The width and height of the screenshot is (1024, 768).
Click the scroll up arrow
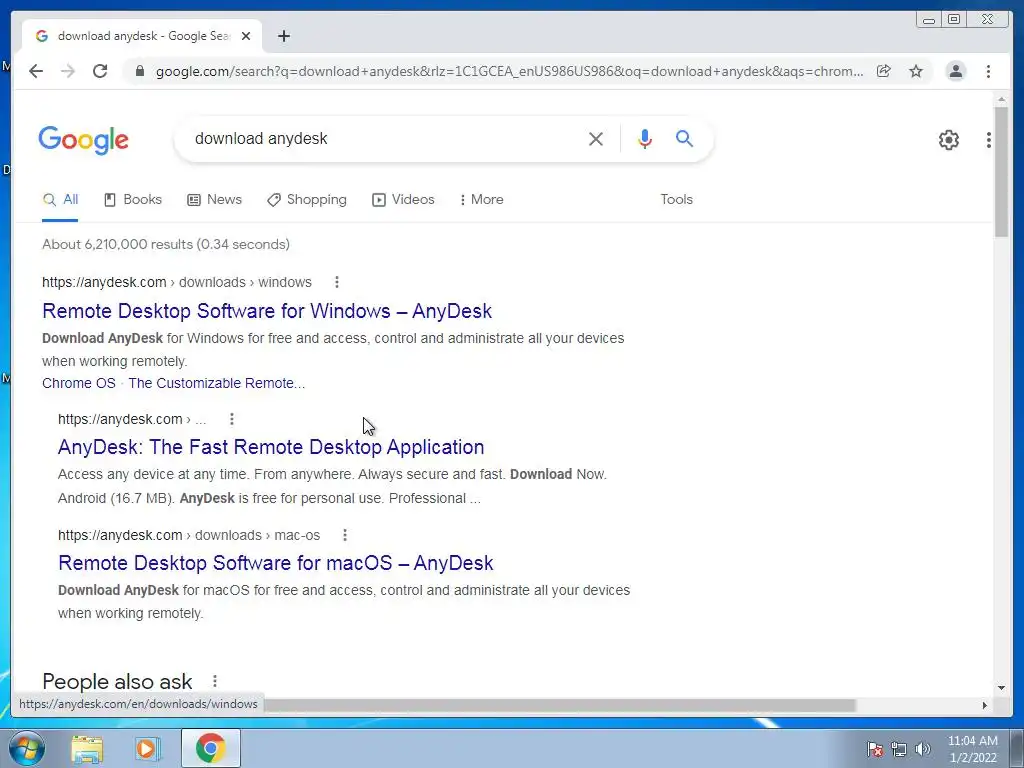coord(1001,99)
